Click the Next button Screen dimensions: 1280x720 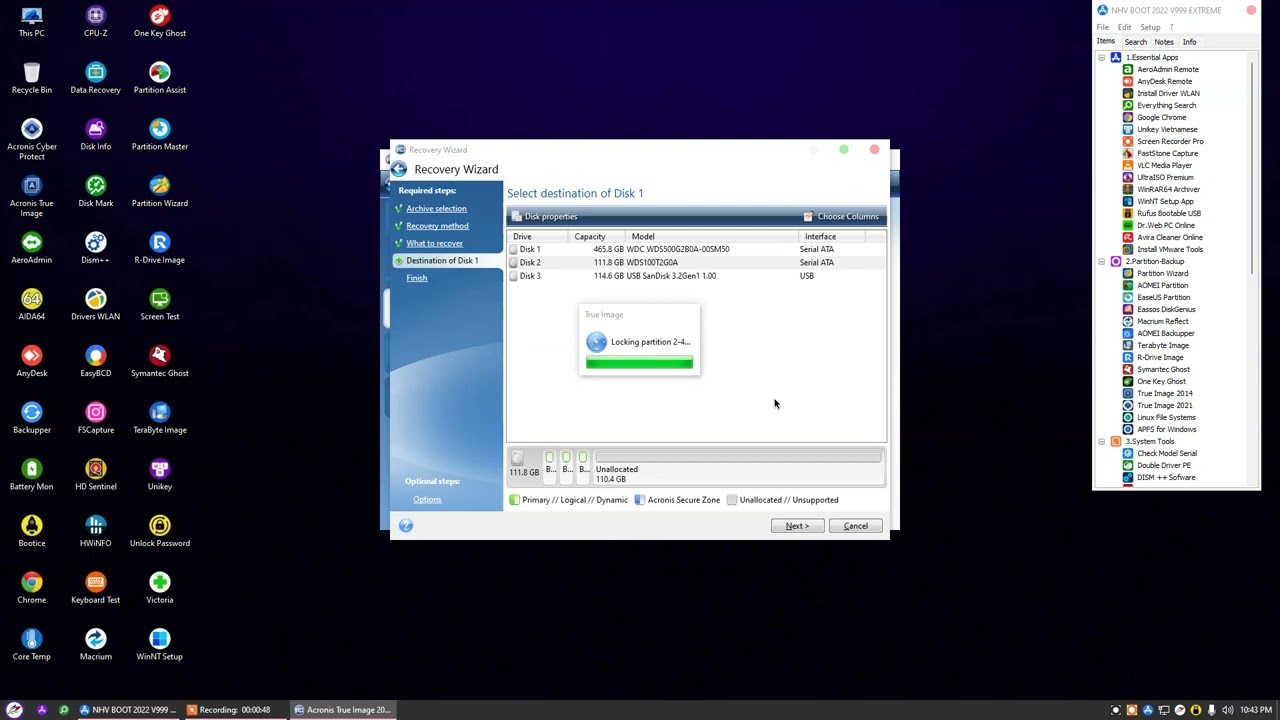tap(797, 526)
